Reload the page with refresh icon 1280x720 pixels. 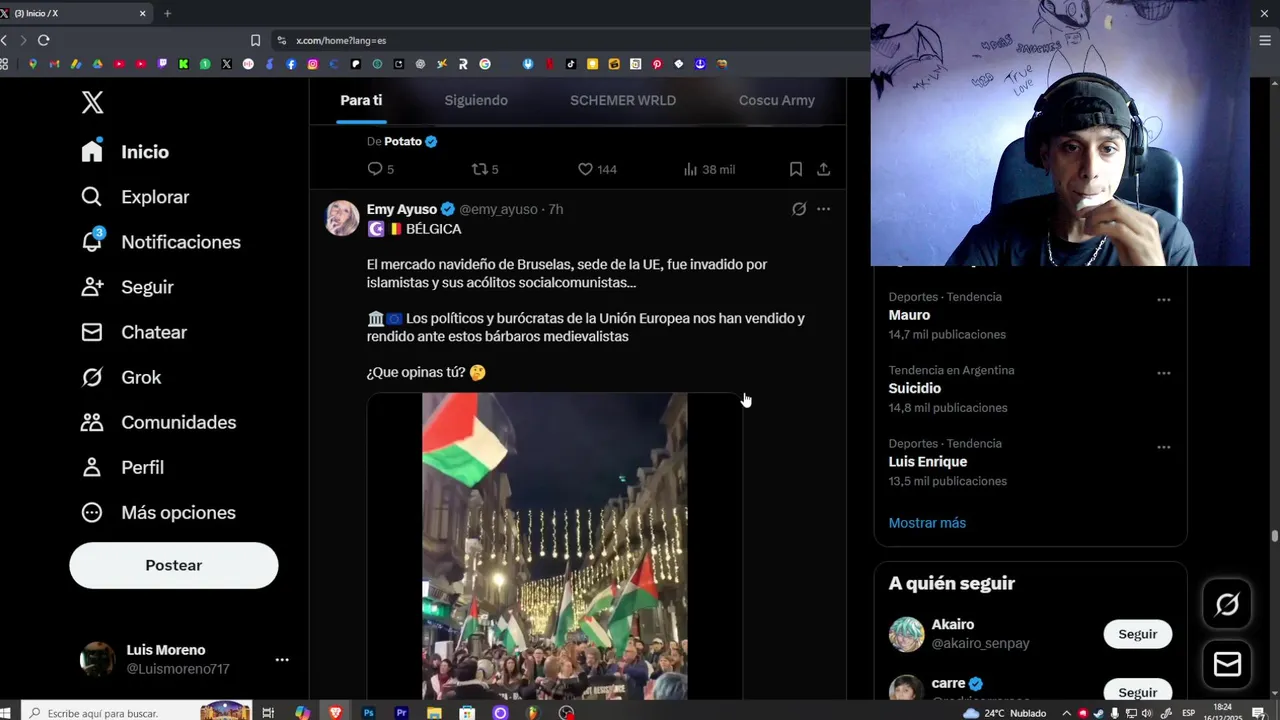coord(43,40)
